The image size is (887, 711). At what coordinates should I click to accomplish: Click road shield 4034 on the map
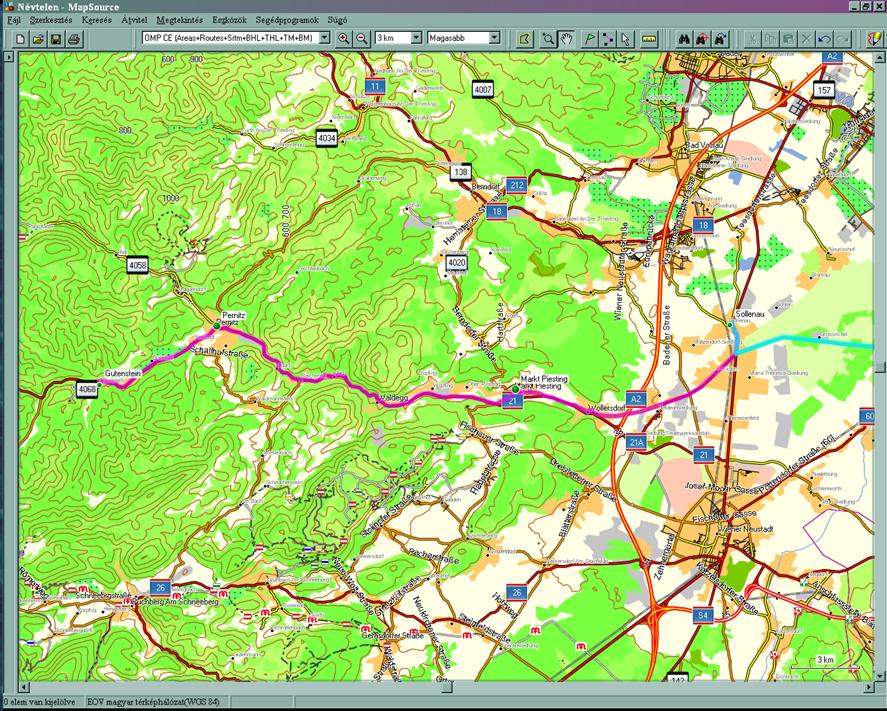[x=327, y=138]
